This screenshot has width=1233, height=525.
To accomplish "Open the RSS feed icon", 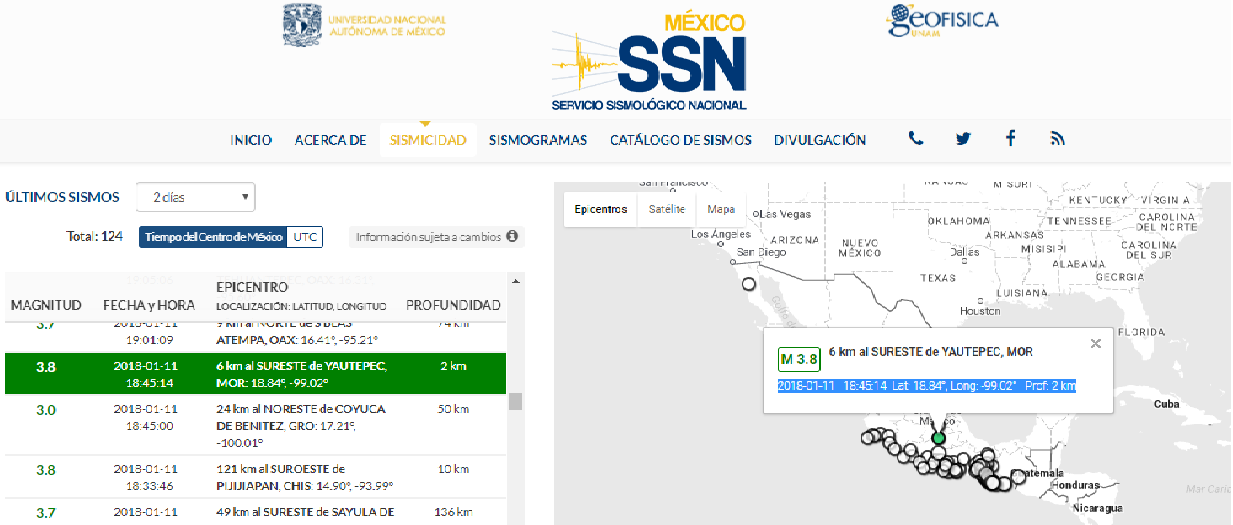I will [1057, 140].
